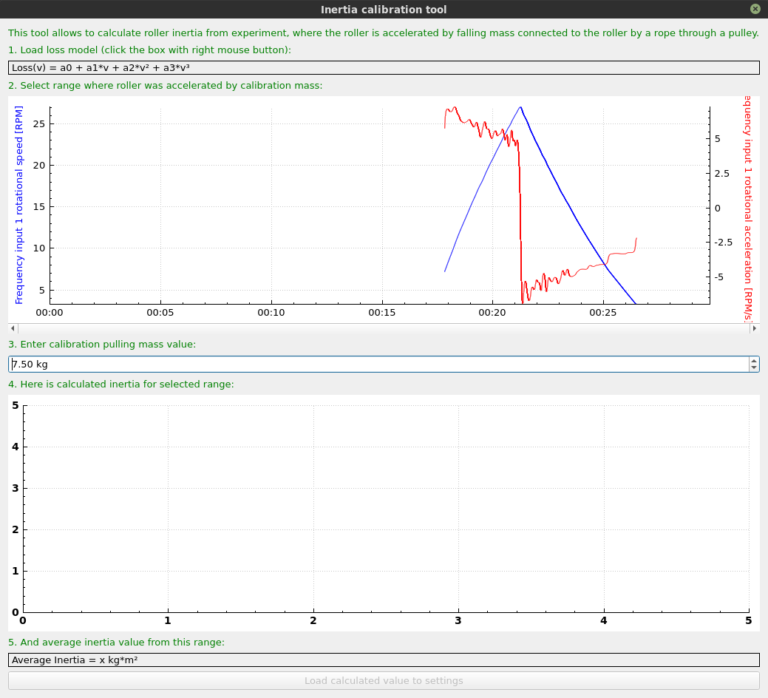Click the 00:10 time axis label
768x698 pixels.
click(271, 313)
